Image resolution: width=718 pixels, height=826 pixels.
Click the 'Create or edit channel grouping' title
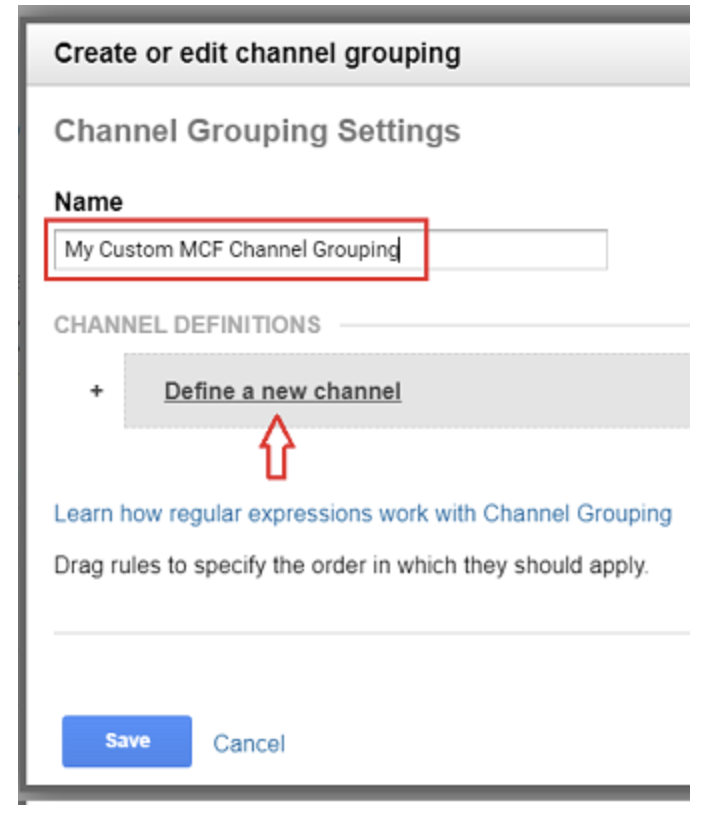pyautogui.click(x=258, y=54)
